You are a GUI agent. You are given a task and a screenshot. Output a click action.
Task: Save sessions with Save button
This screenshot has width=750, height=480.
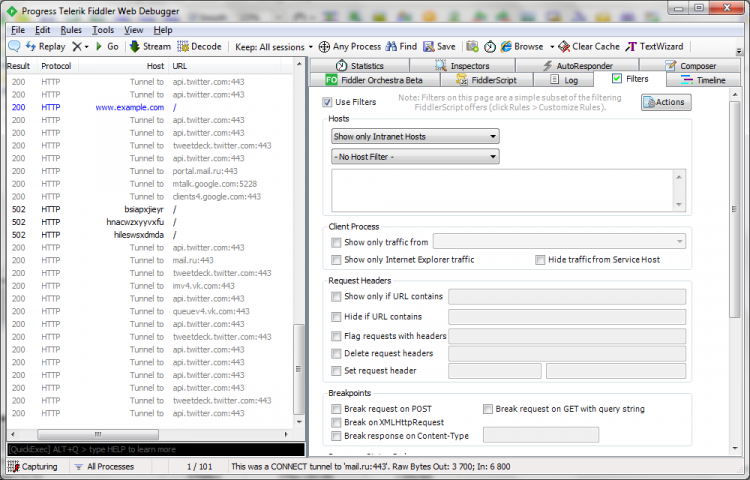(x=439, y=46)
